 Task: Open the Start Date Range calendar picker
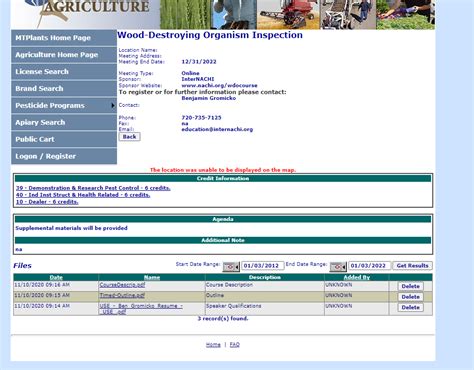pos(231,267)
